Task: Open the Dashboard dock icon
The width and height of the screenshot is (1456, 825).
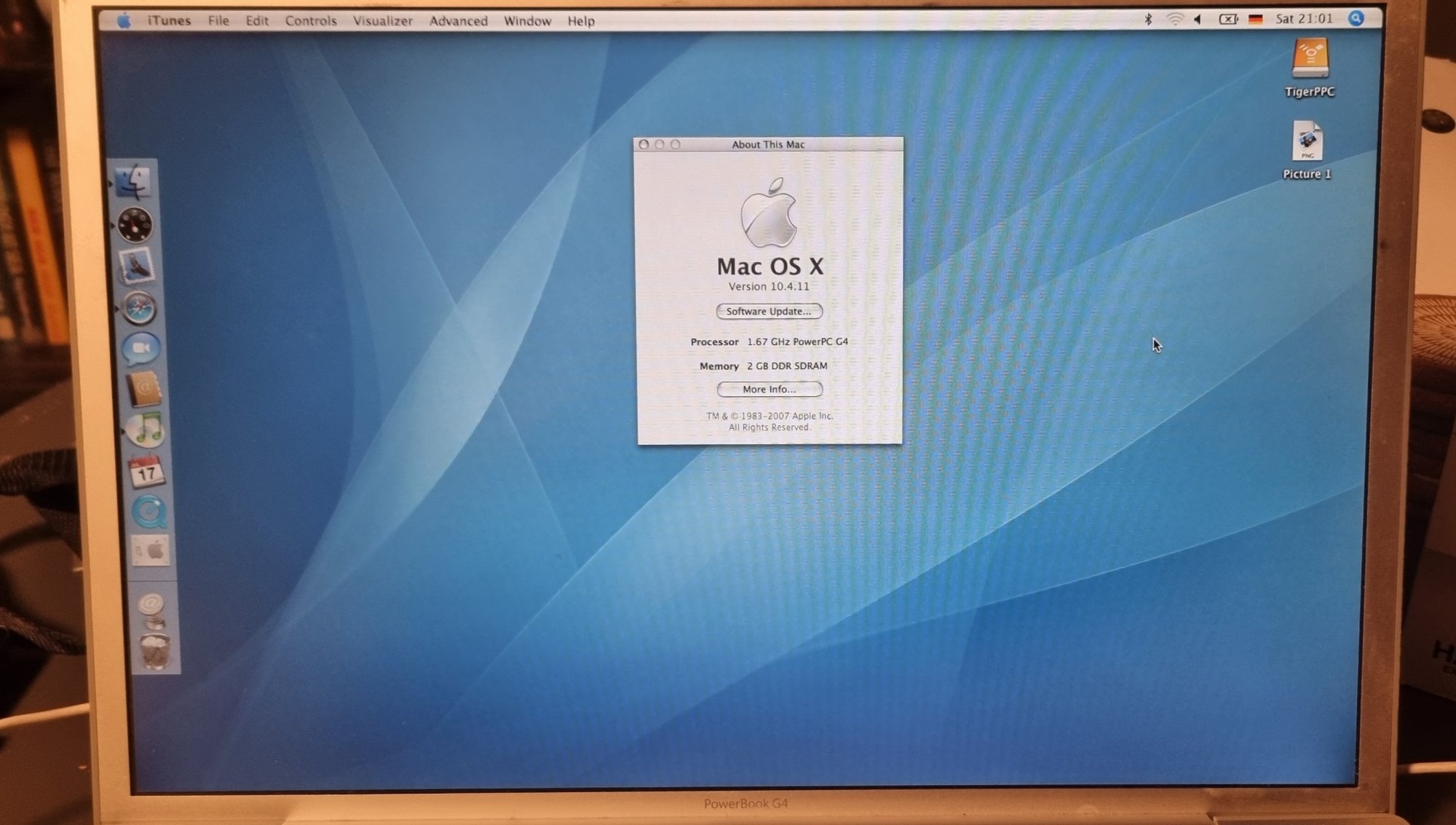Action: coord(135,224)
